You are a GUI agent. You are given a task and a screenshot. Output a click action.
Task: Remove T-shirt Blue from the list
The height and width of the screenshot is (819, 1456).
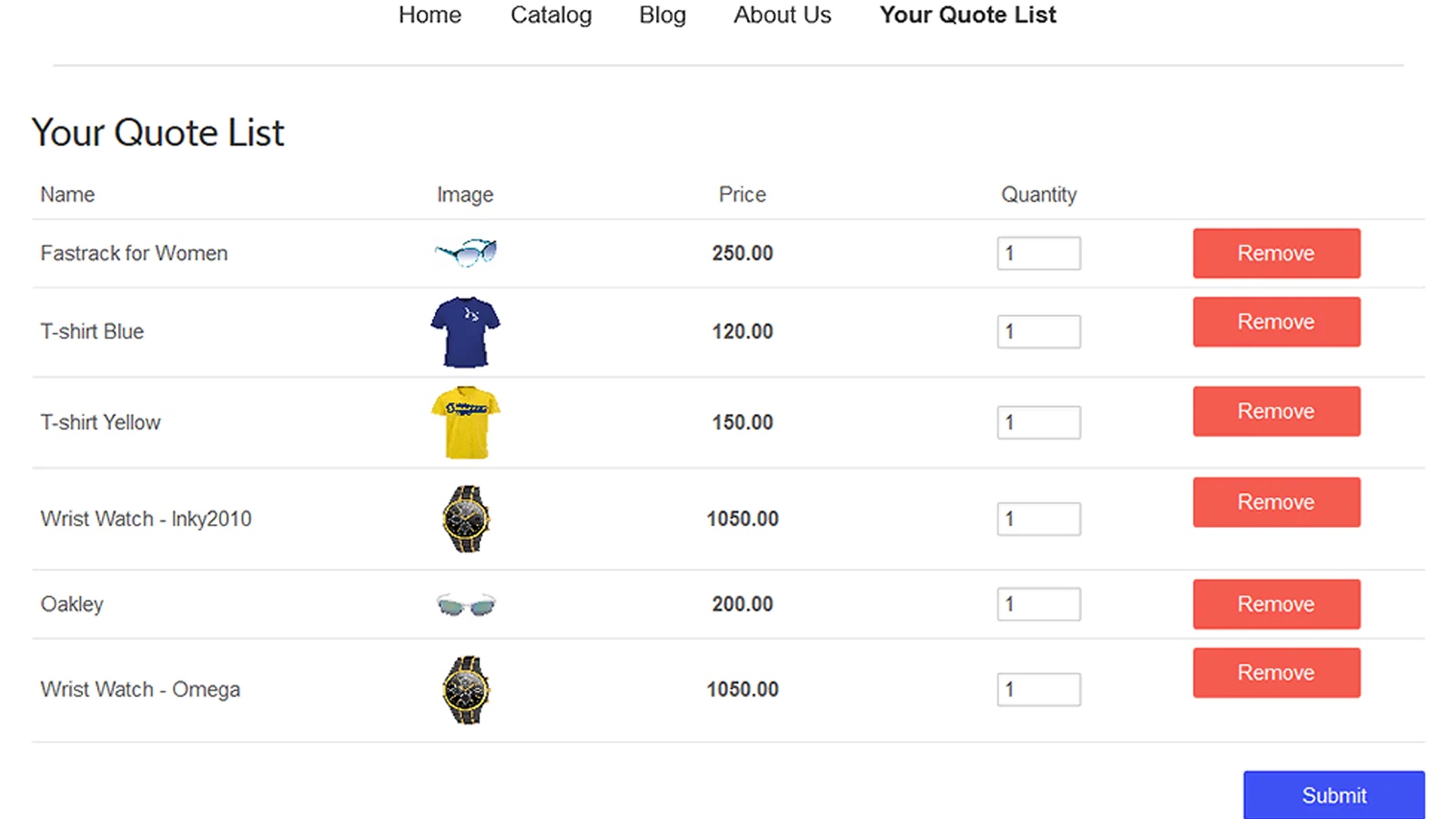pos(1276,322)
